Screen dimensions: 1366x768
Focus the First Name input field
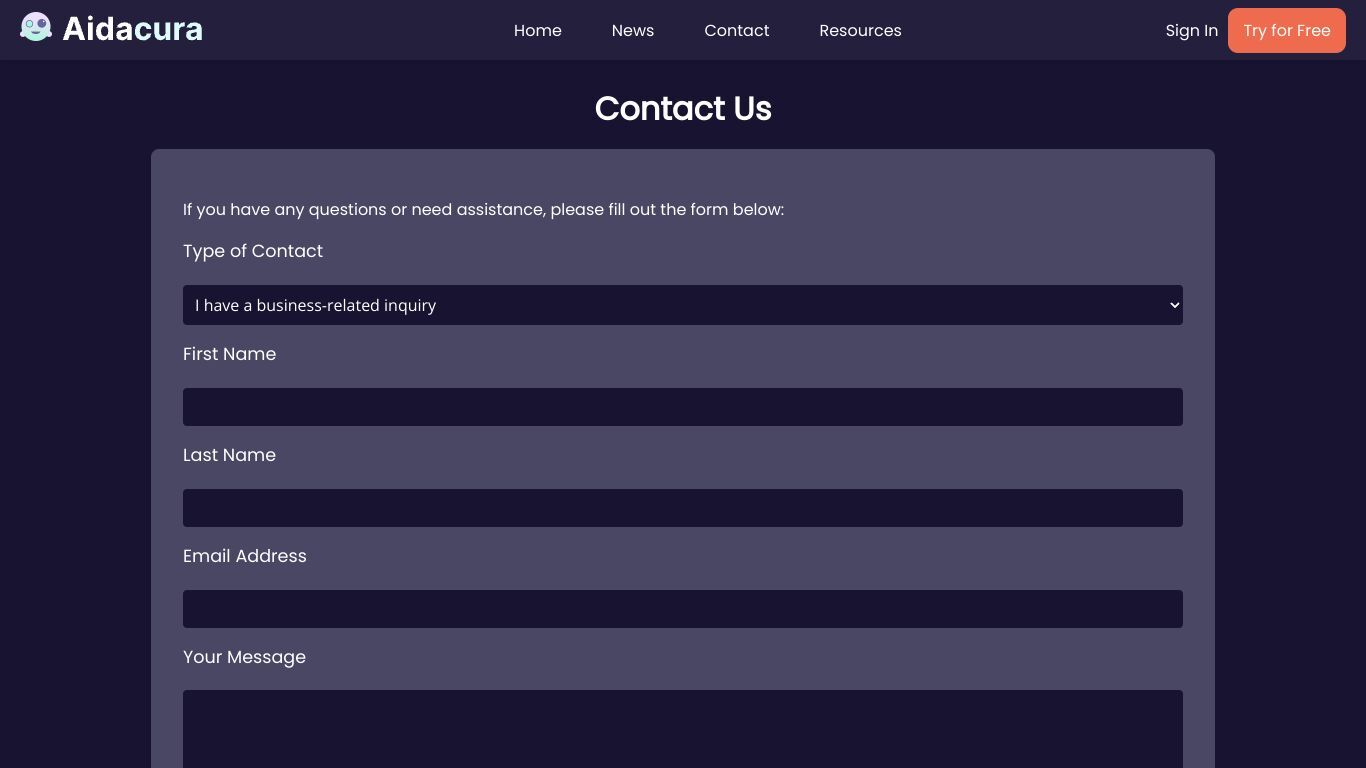pyautogui.click(x=683, y=407)
